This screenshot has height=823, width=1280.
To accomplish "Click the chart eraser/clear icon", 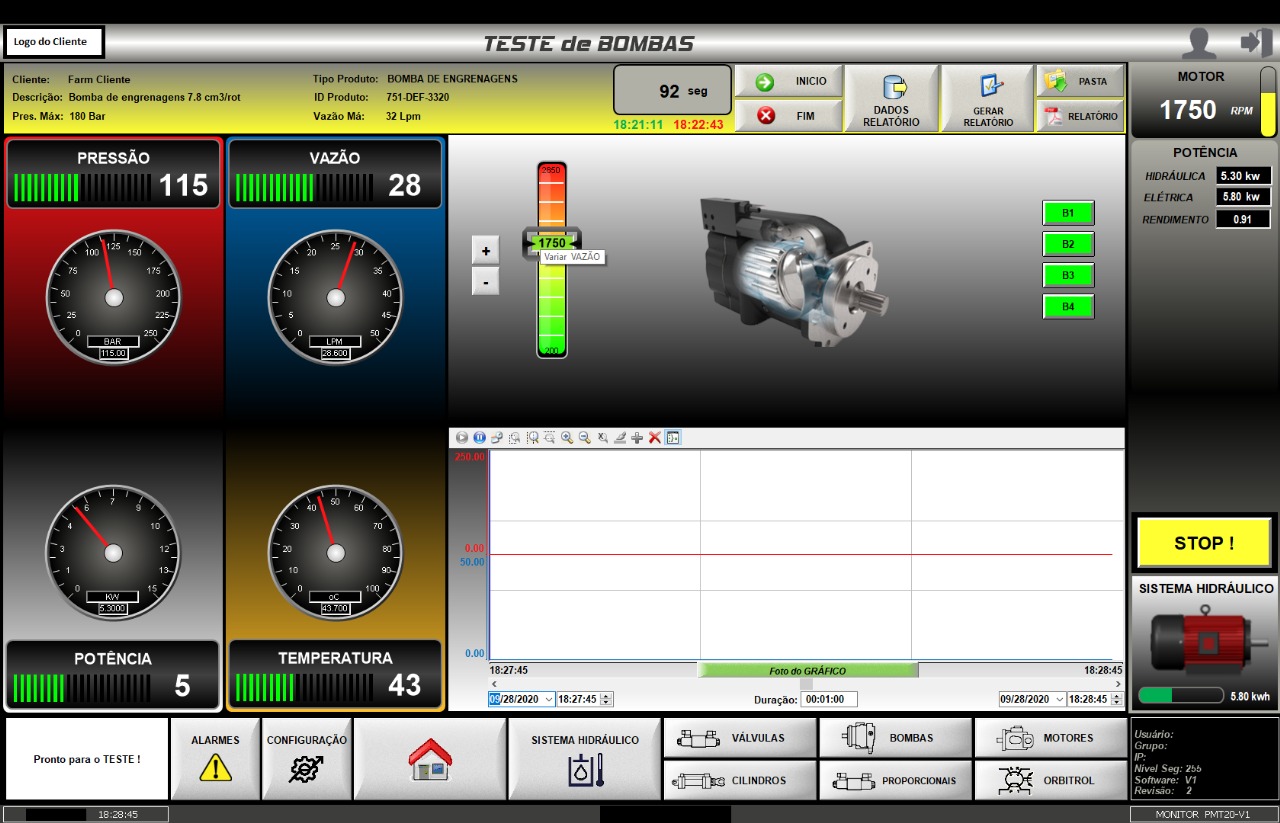I will pyautogui.click(x=620, y=437).
